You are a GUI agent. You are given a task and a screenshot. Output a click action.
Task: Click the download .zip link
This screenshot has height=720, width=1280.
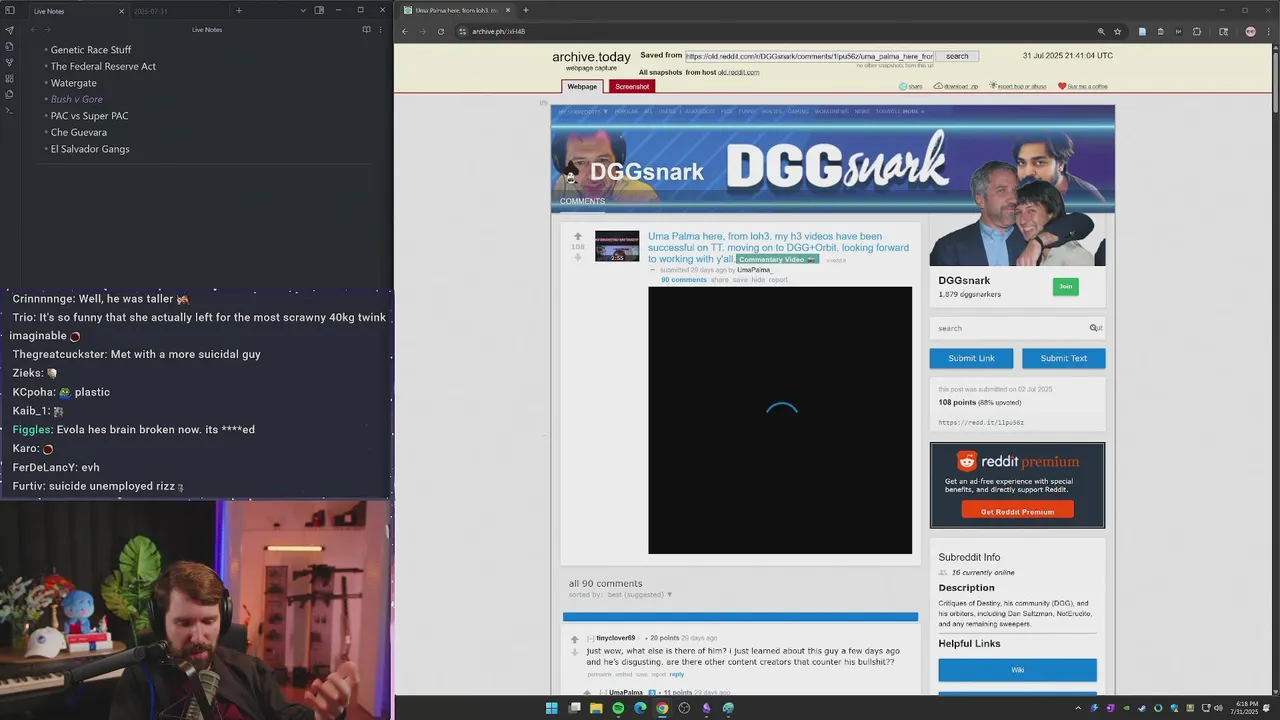(956, 87)
